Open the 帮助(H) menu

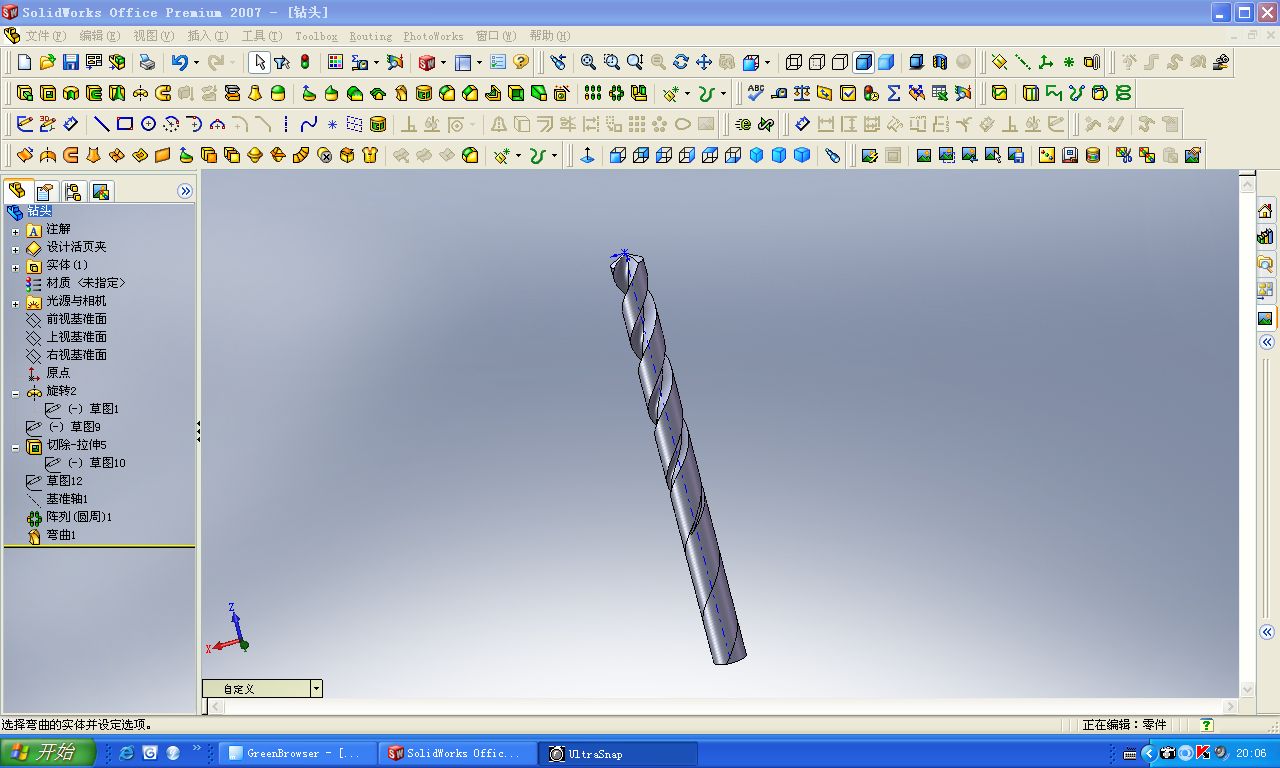(x=550, y=36)
